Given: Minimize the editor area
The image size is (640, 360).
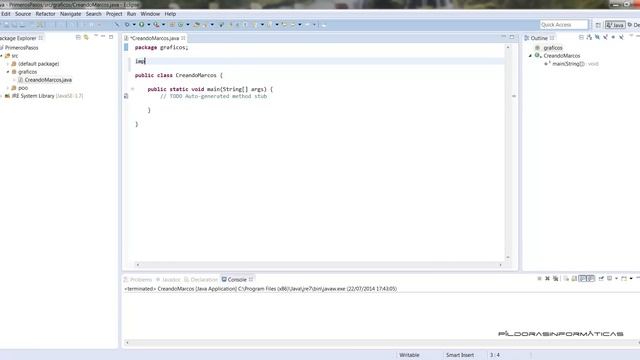Looking at the screenshot, I should 503,37.
